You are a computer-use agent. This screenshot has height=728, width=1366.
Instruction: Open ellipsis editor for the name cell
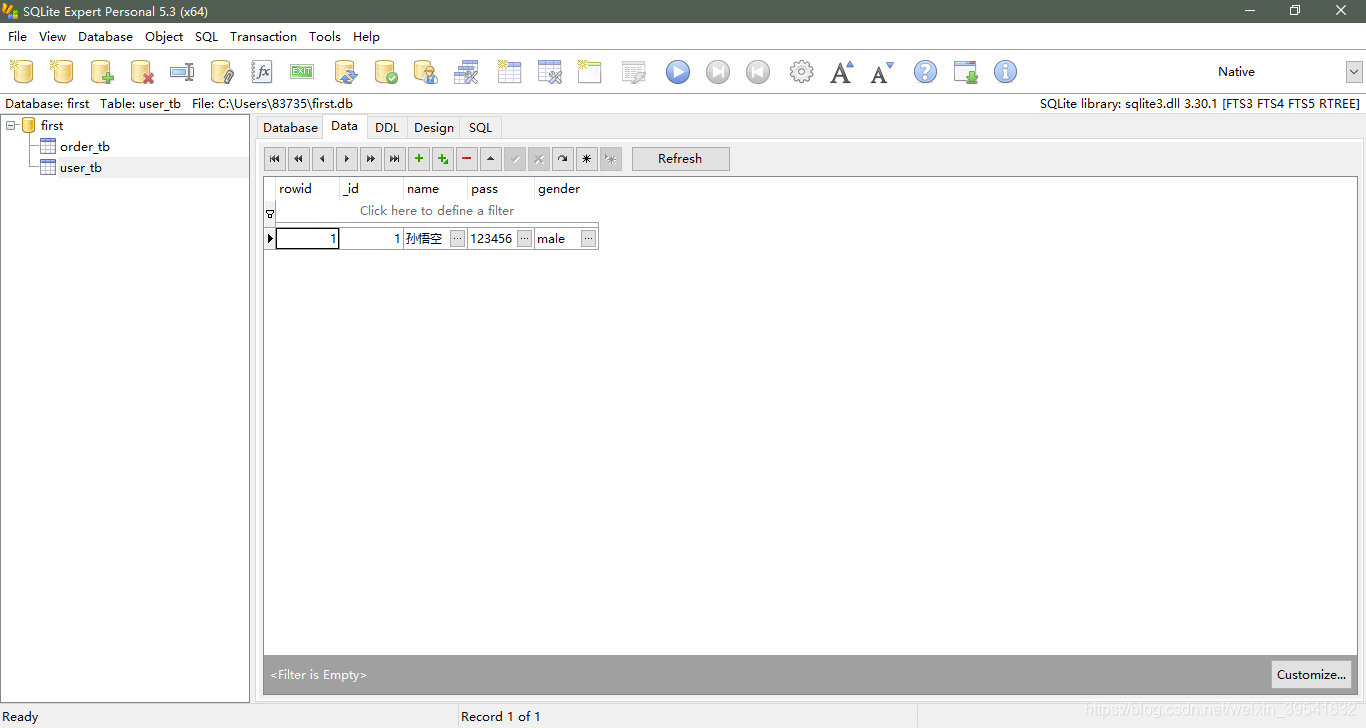tap(457, 239)
